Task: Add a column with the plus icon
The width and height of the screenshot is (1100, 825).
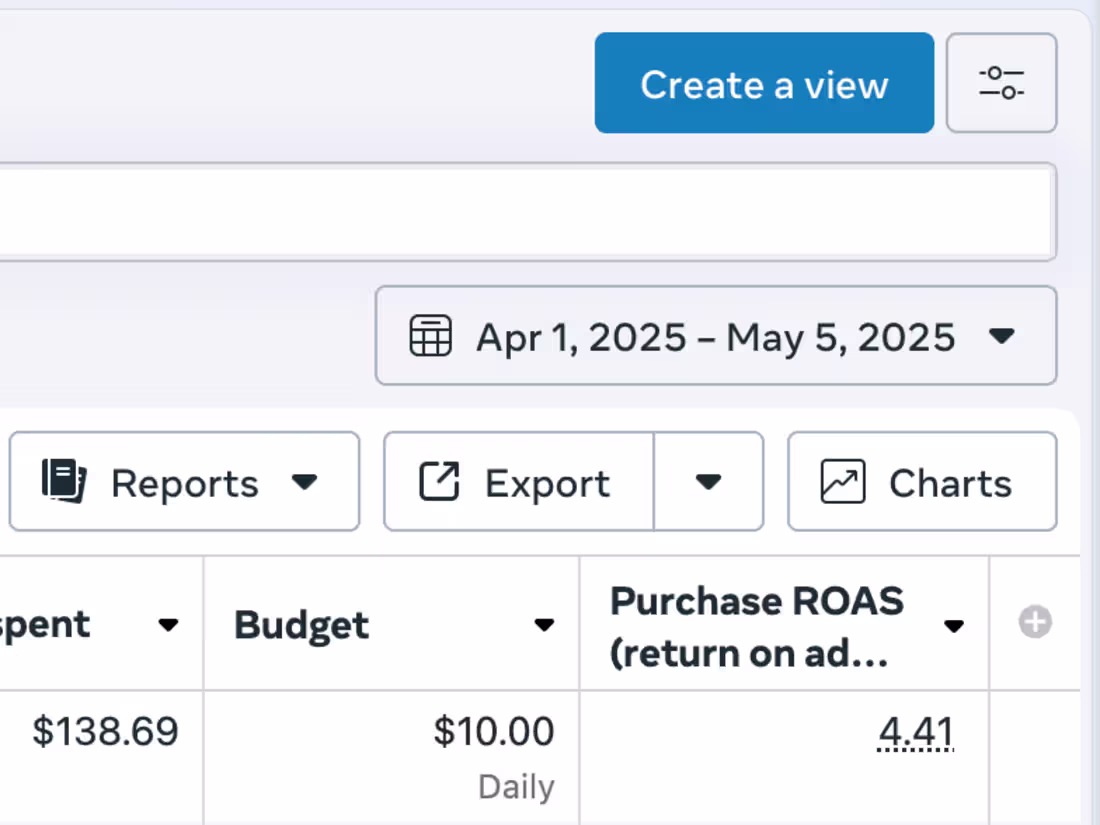Action: click(x=1035, y=622)
